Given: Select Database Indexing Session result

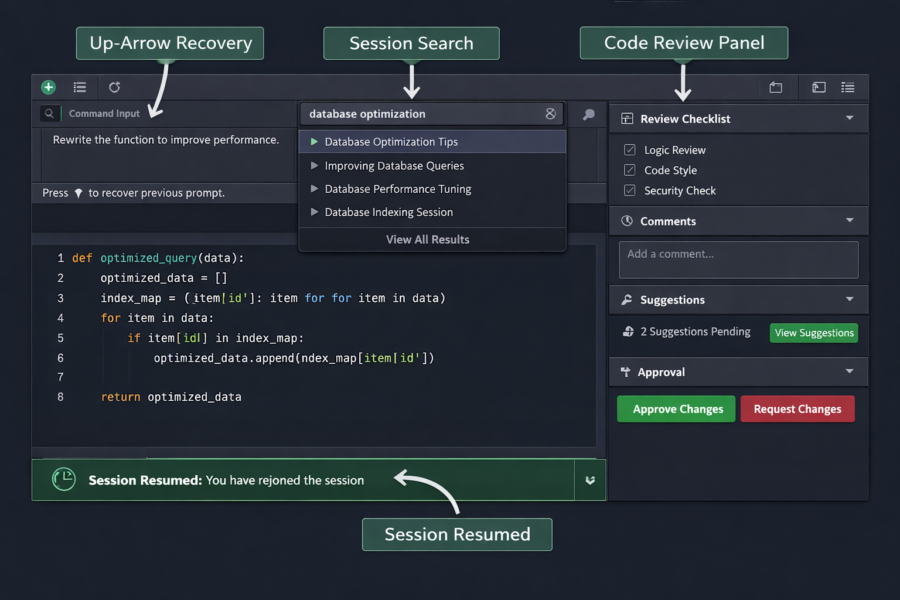Looking at the screenshot, I should 432,212.
